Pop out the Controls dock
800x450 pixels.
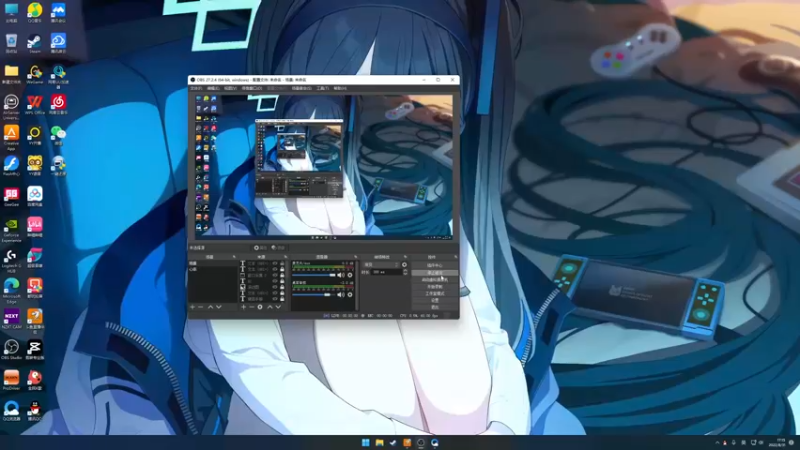point(456,257)
